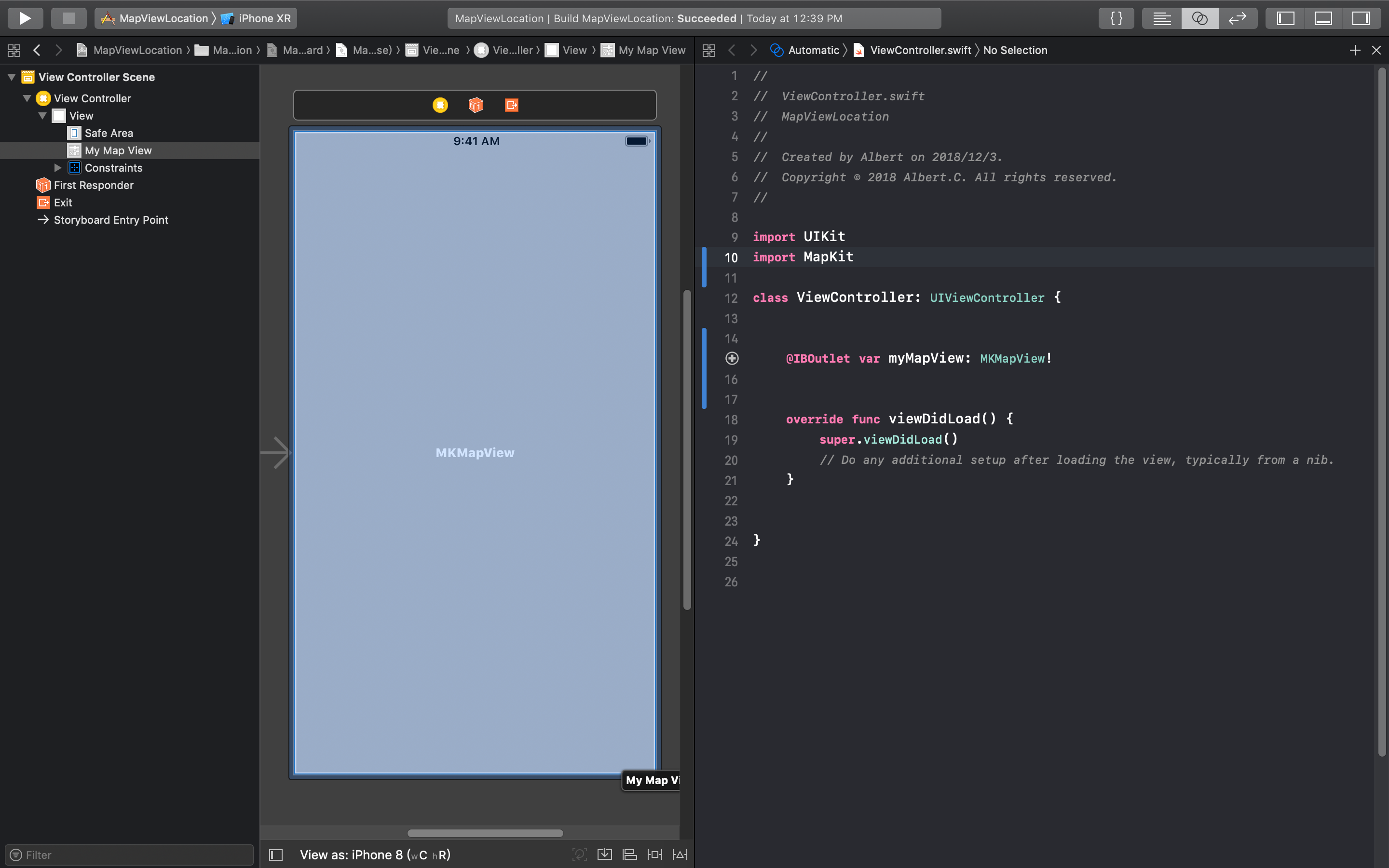Screen dimensions: 1389x868
Task: Click Update Frames button
Action: [x=579, y=855]
